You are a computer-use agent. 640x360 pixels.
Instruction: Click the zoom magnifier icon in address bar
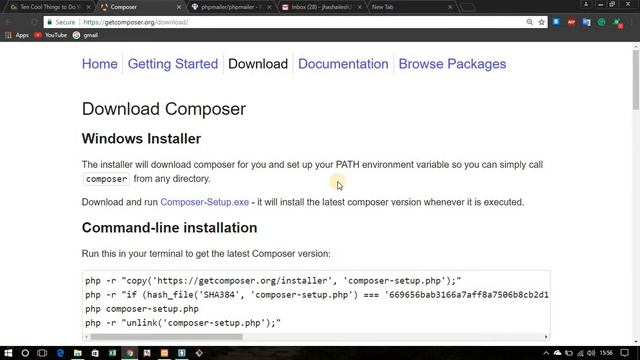coord(529,22)
